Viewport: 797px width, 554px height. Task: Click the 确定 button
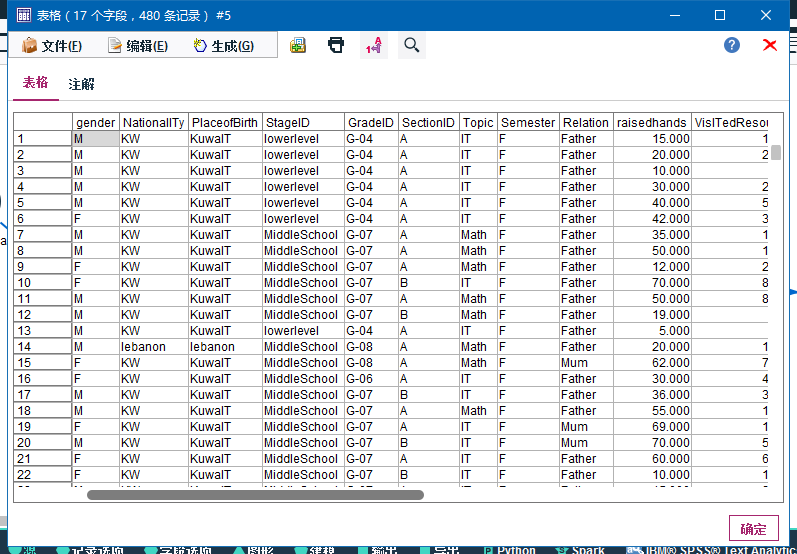click(x=753, y=529)
